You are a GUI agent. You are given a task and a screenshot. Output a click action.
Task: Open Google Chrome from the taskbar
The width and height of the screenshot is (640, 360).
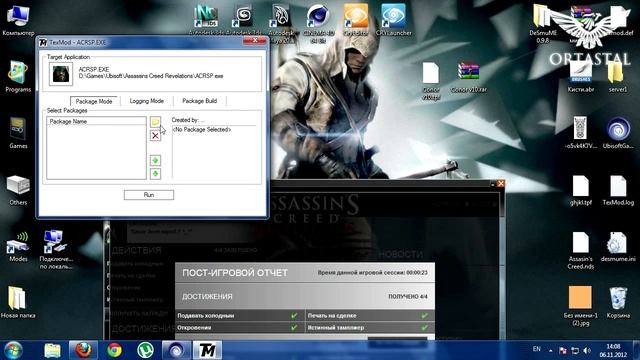tap(115, 350)
